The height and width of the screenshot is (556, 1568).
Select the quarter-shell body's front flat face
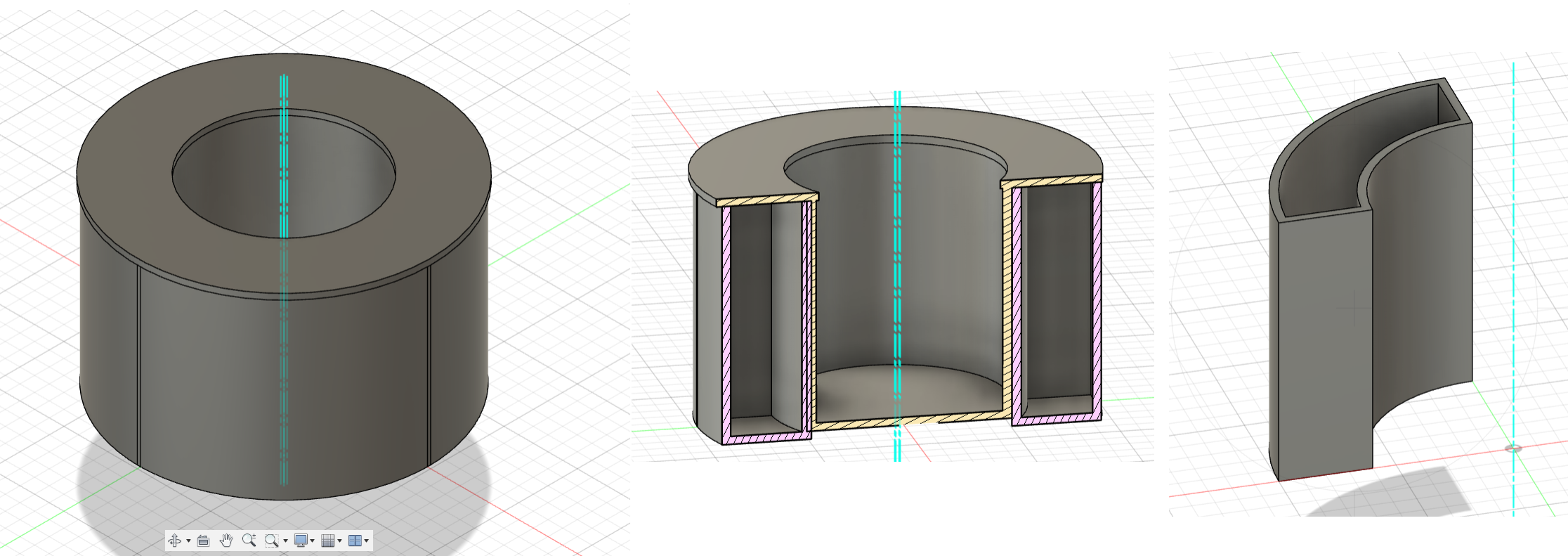[x=1324, y=344]
